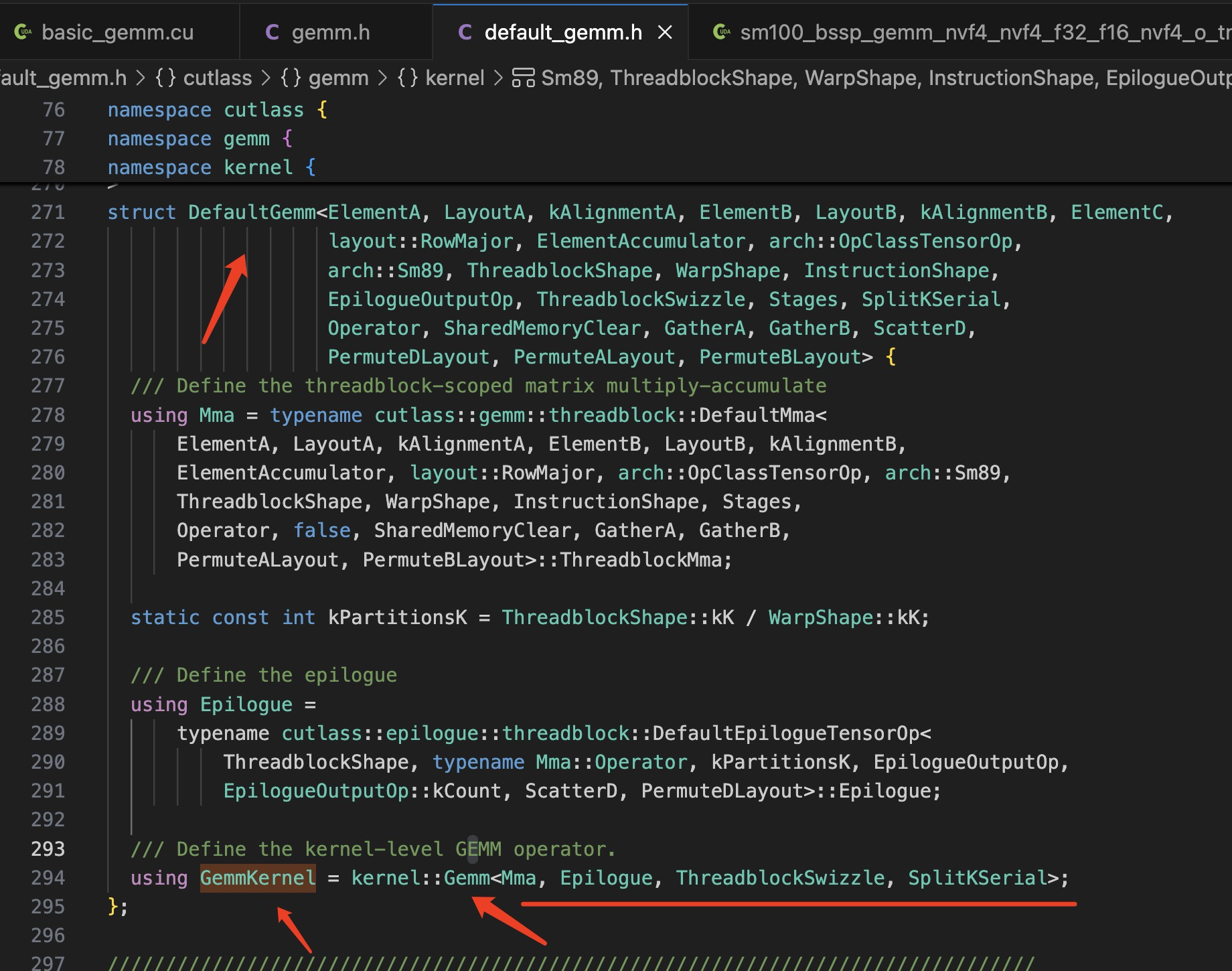Click comment 'Define the kernel-level GEMM operator'
This screenshot has width=1232, height=971.
[x=373, y=849]
